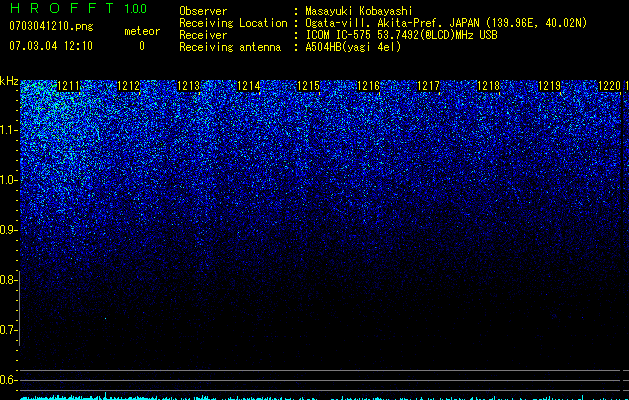Click the A504HB(yagi 4el) antenna text

tap(353, 47)
